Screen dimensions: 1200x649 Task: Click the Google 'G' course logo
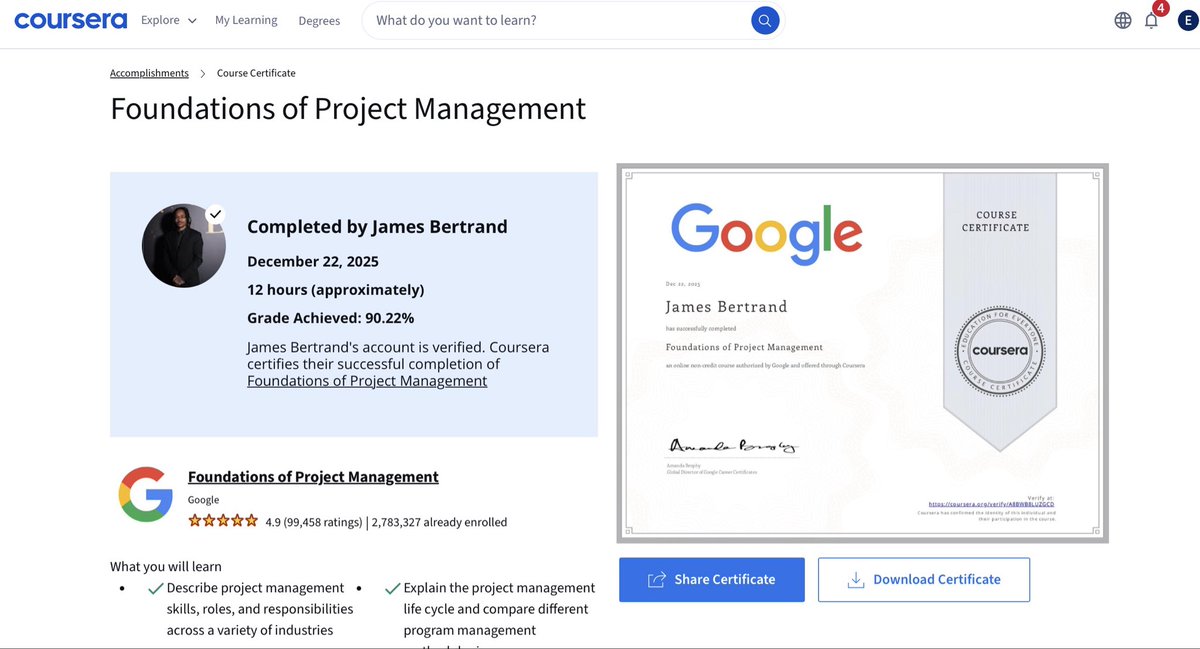[x=146, y=494]
